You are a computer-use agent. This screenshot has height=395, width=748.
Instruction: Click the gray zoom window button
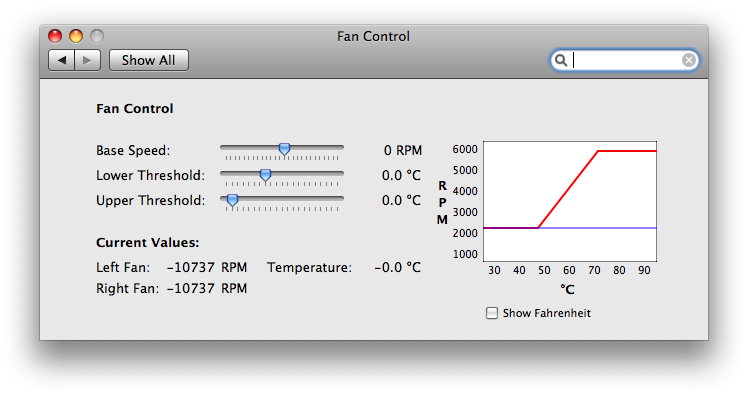coord(97,36)
